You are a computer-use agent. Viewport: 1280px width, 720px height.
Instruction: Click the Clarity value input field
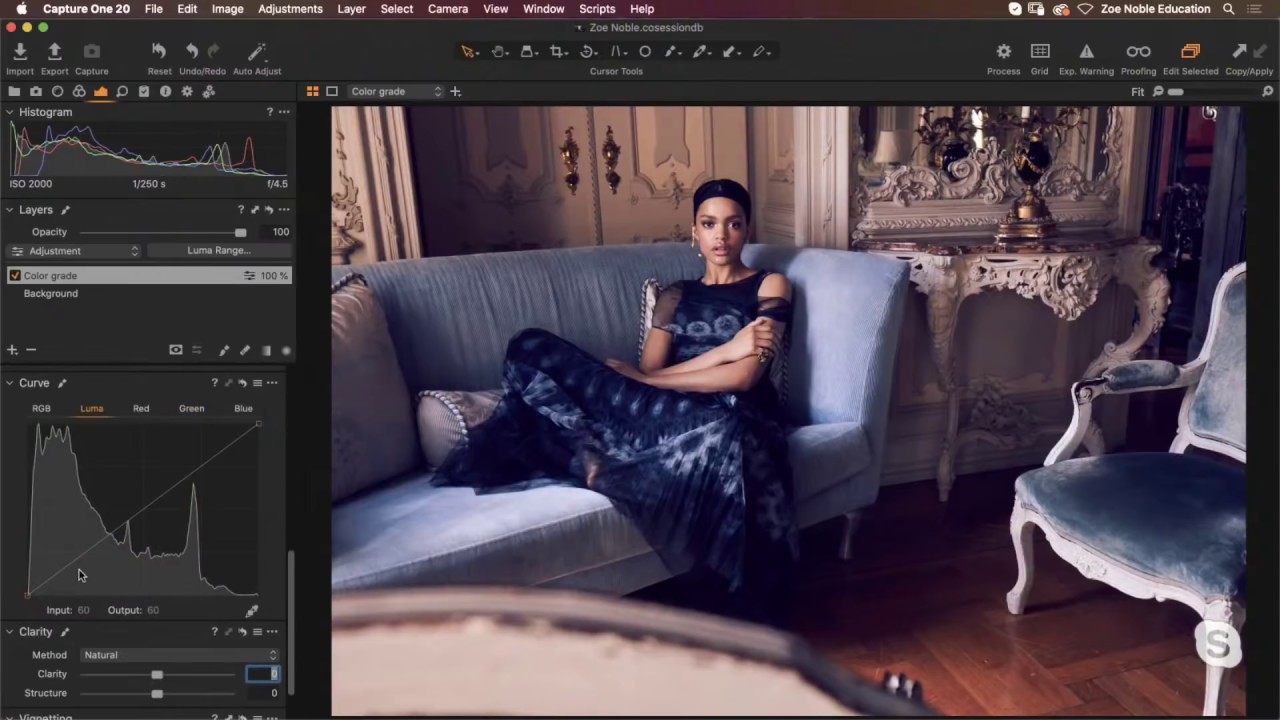pyautogui.click(x=263, y=674)
